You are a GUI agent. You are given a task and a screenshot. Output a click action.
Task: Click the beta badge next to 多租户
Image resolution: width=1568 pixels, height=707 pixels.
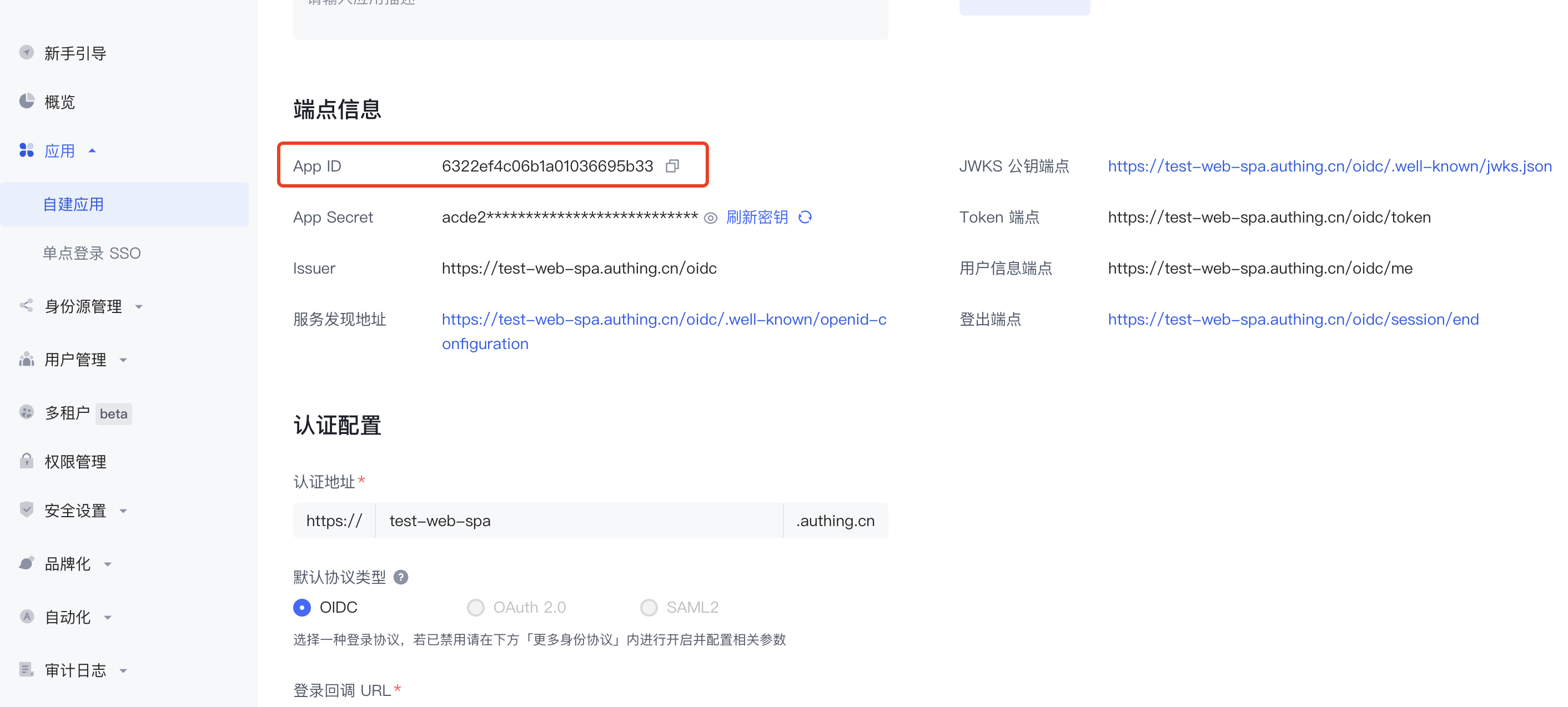[113, 413]
